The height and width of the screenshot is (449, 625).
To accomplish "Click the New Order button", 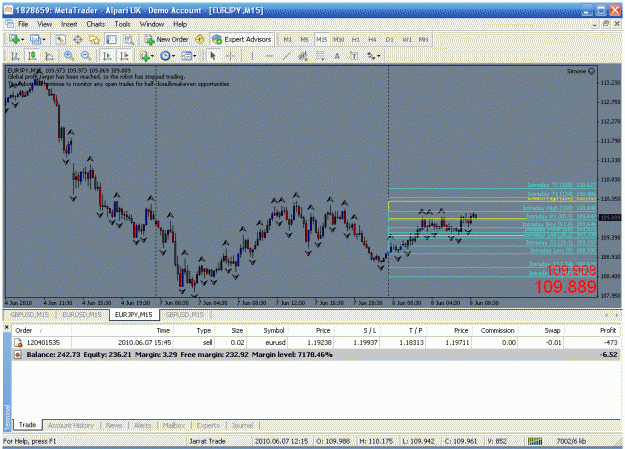I will pos(167,39).
